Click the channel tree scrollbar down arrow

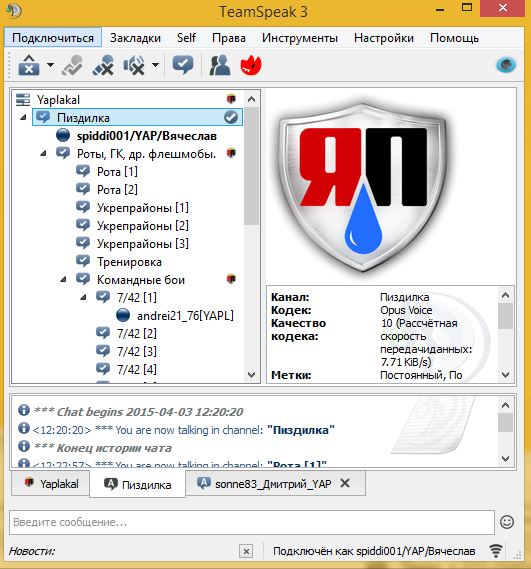coord(251,375)
